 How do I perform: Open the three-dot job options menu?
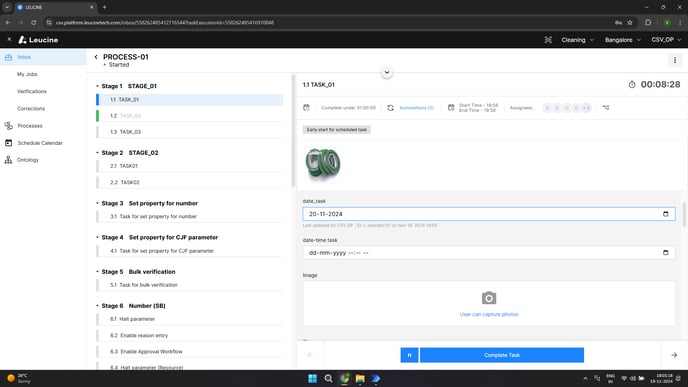[x=675, y=60]
